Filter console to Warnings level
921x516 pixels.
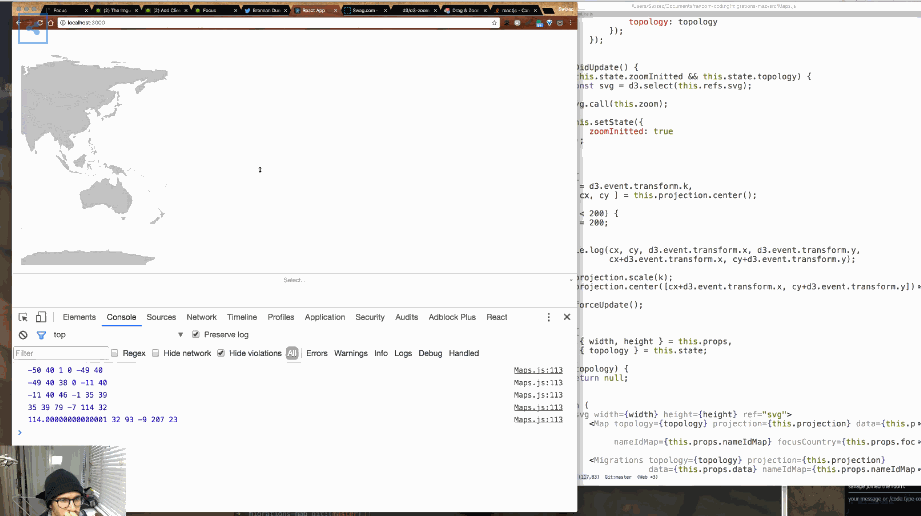(351, 353)
